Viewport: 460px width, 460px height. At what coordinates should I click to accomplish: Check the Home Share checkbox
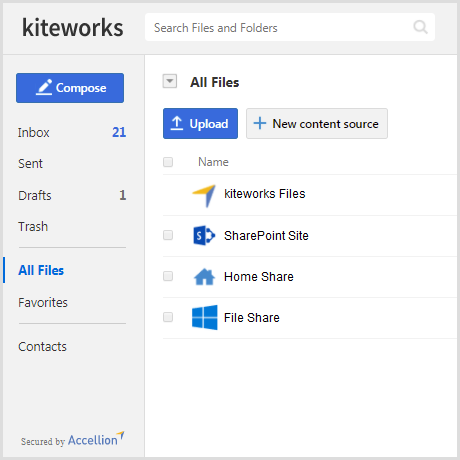168,276
